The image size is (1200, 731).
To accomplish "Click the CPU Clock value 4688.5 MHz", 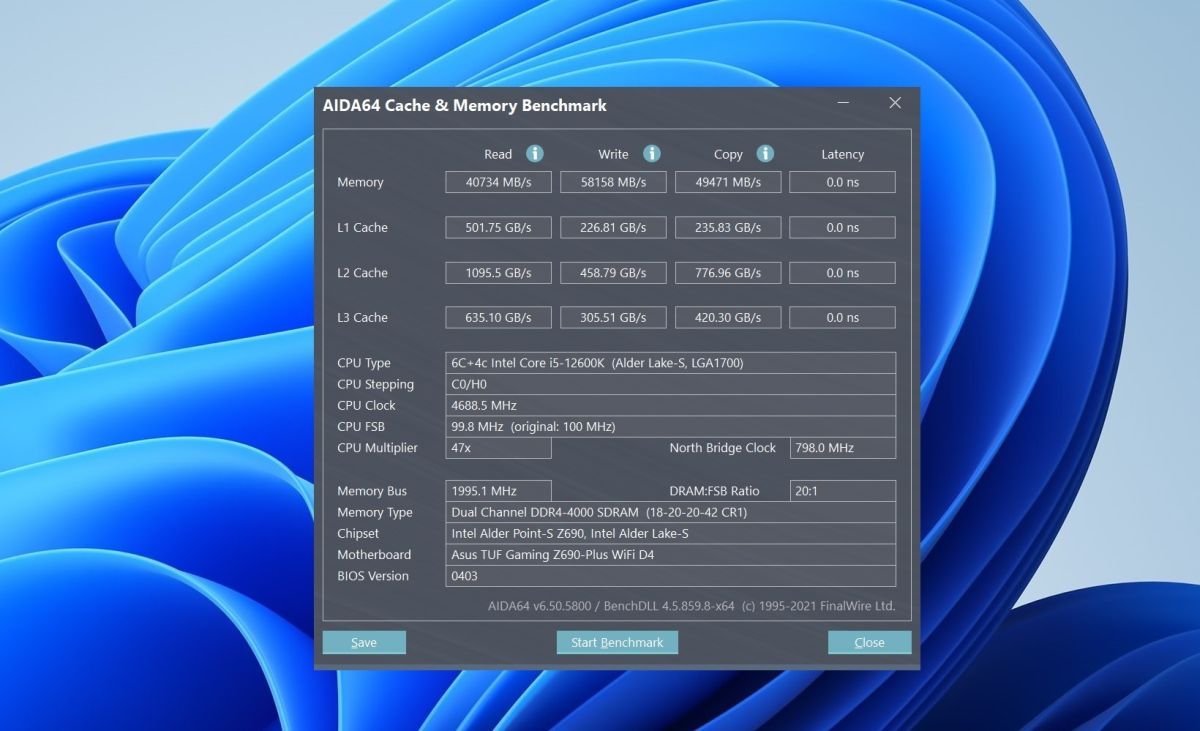I will pyautogui.click(x=670, y=405).
